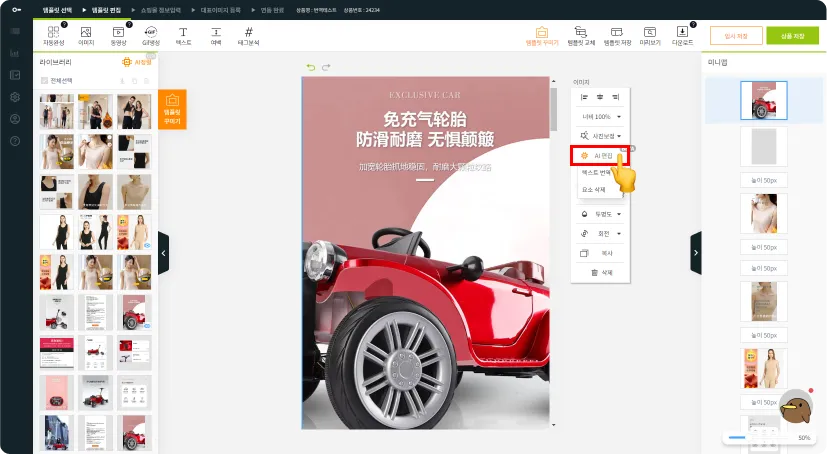Open the 투명도 opacity dropdown
This screenshot has width=827, height=454.
[x=601, y=214]
